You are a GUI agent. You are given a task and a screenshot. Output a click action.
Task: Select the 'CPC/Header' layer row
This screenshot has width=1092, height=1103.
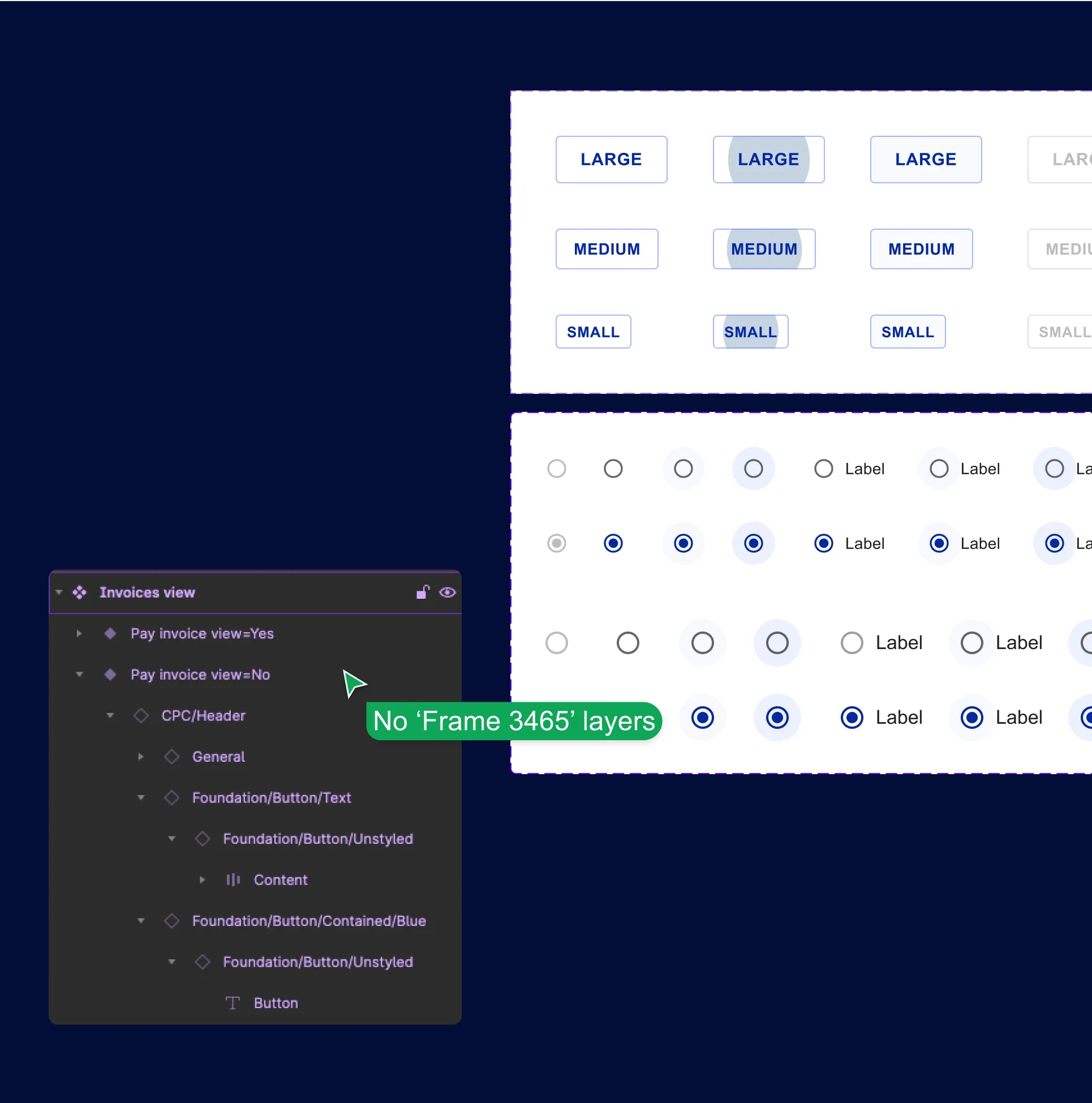(255, 715)
